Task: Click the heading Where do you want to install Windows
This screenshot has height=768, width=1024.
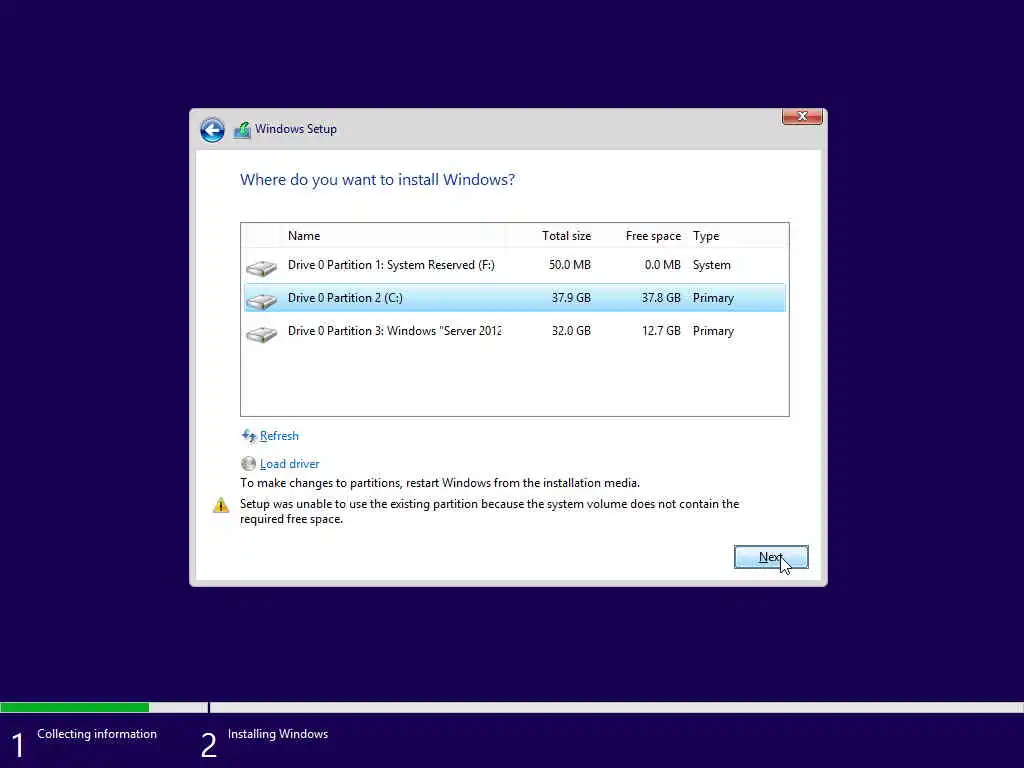Action: point(377,180)
